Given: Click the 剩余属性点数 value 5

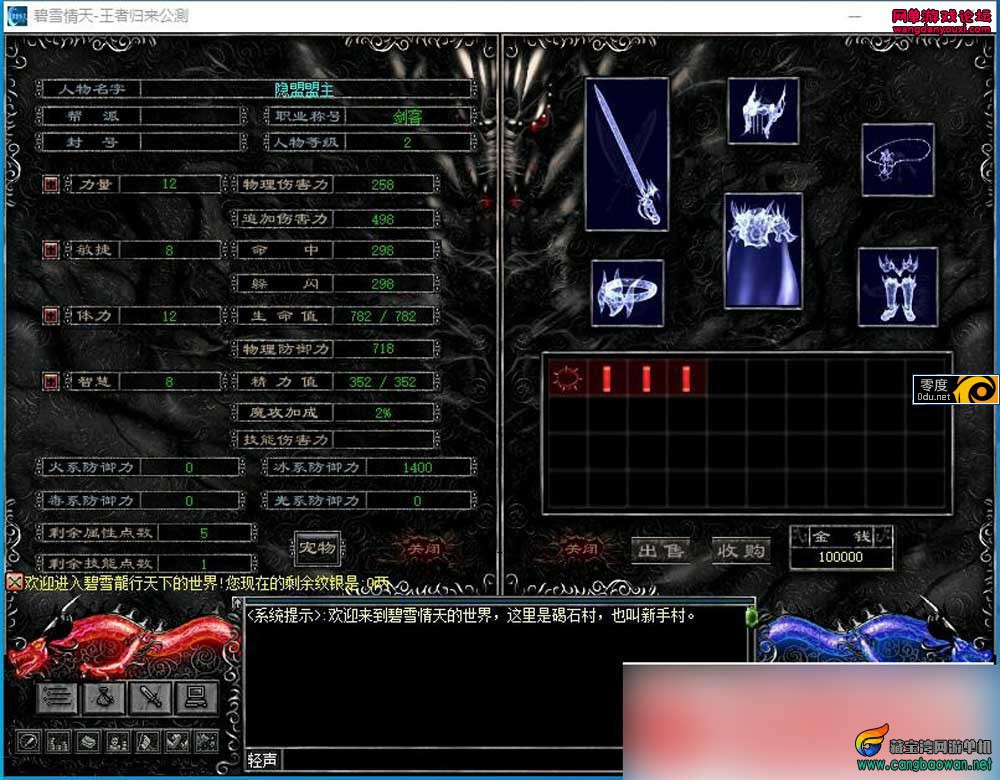Looking at the screenshot, I should (203, 533).
